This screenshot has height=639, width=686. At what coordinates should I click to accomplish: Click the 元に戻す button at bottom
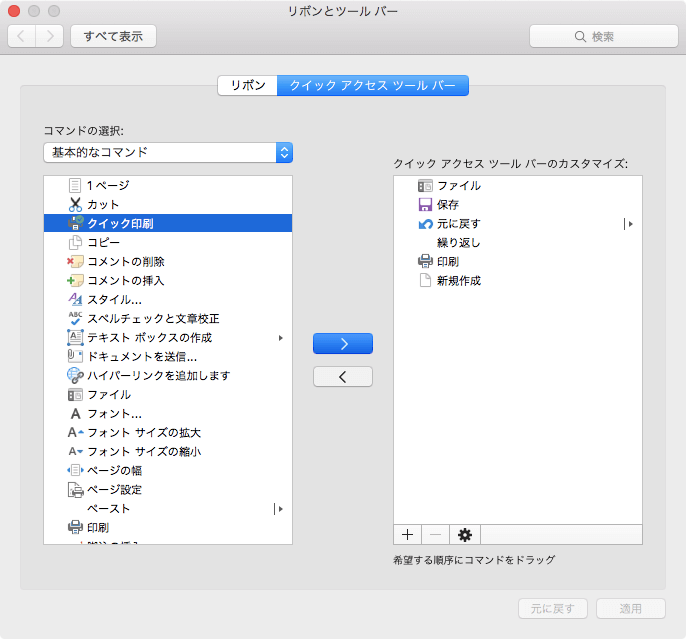(553, 608)
